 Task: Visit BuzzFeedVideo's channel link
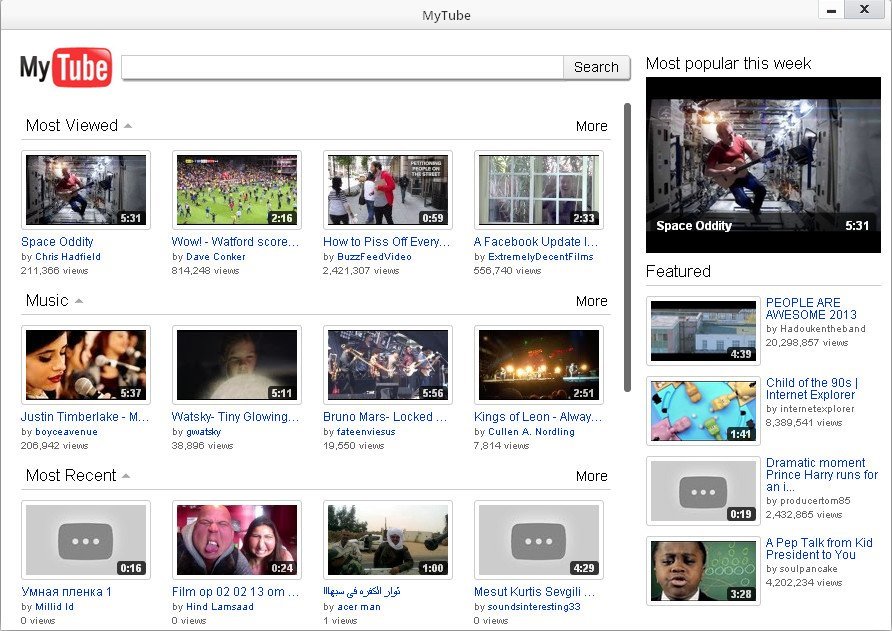(x=374, y=255)
